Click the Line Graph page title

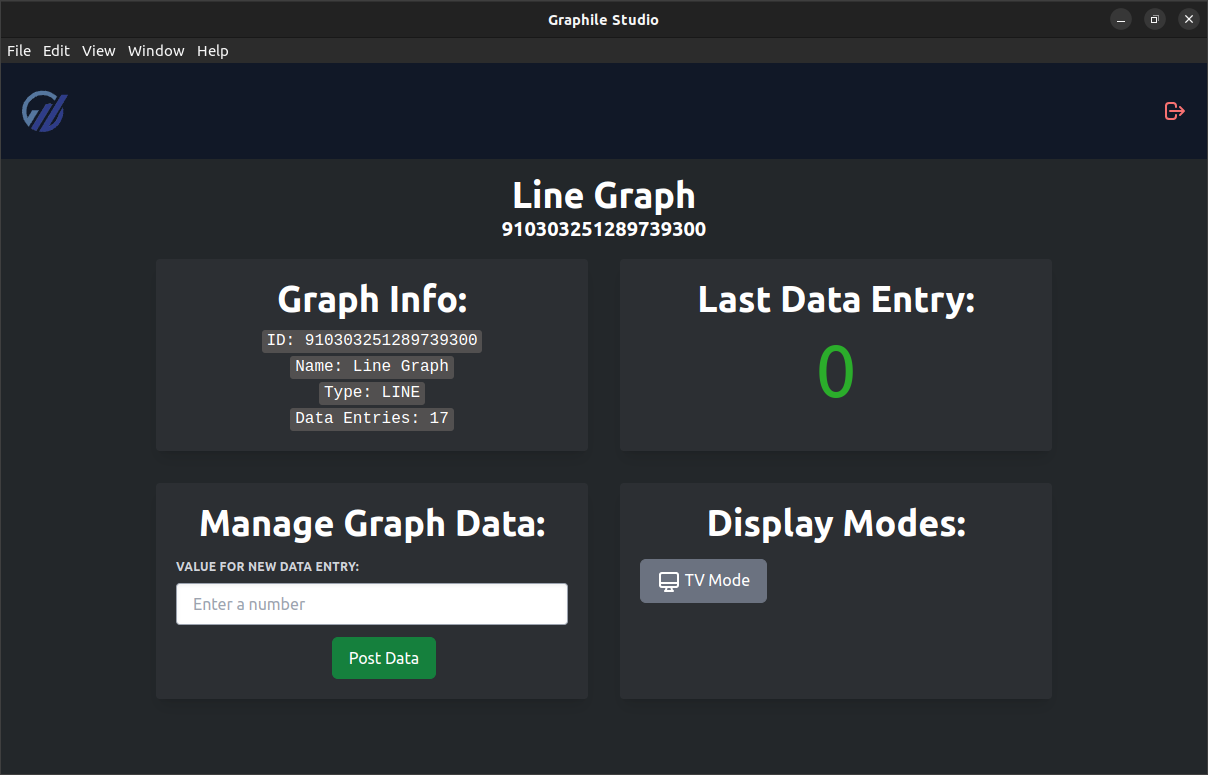(603, 195)
